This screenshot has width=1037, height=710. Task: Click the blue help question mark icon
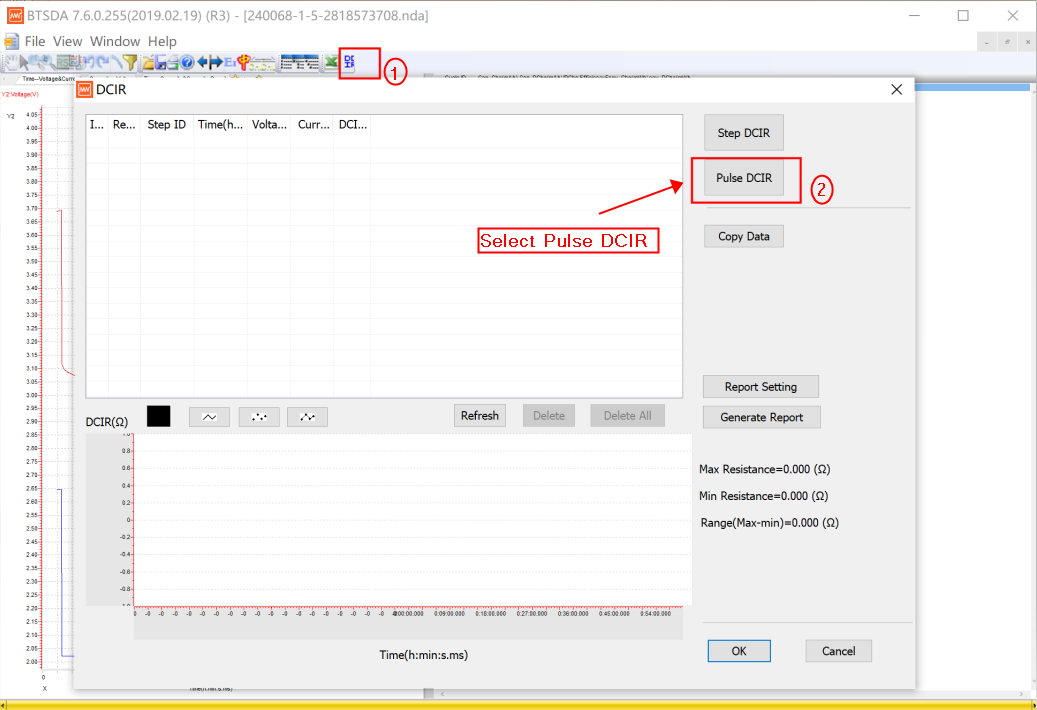187,62
